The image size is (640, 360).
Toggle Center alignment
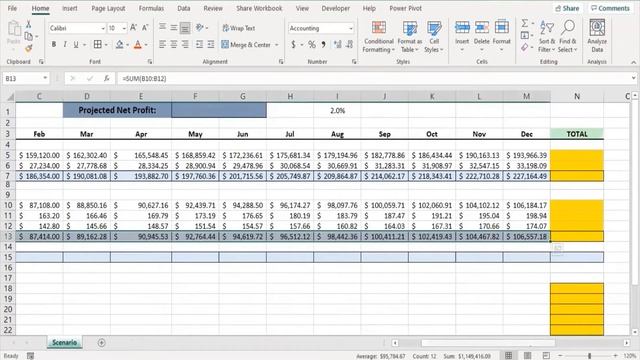click(x=173, y=44)
